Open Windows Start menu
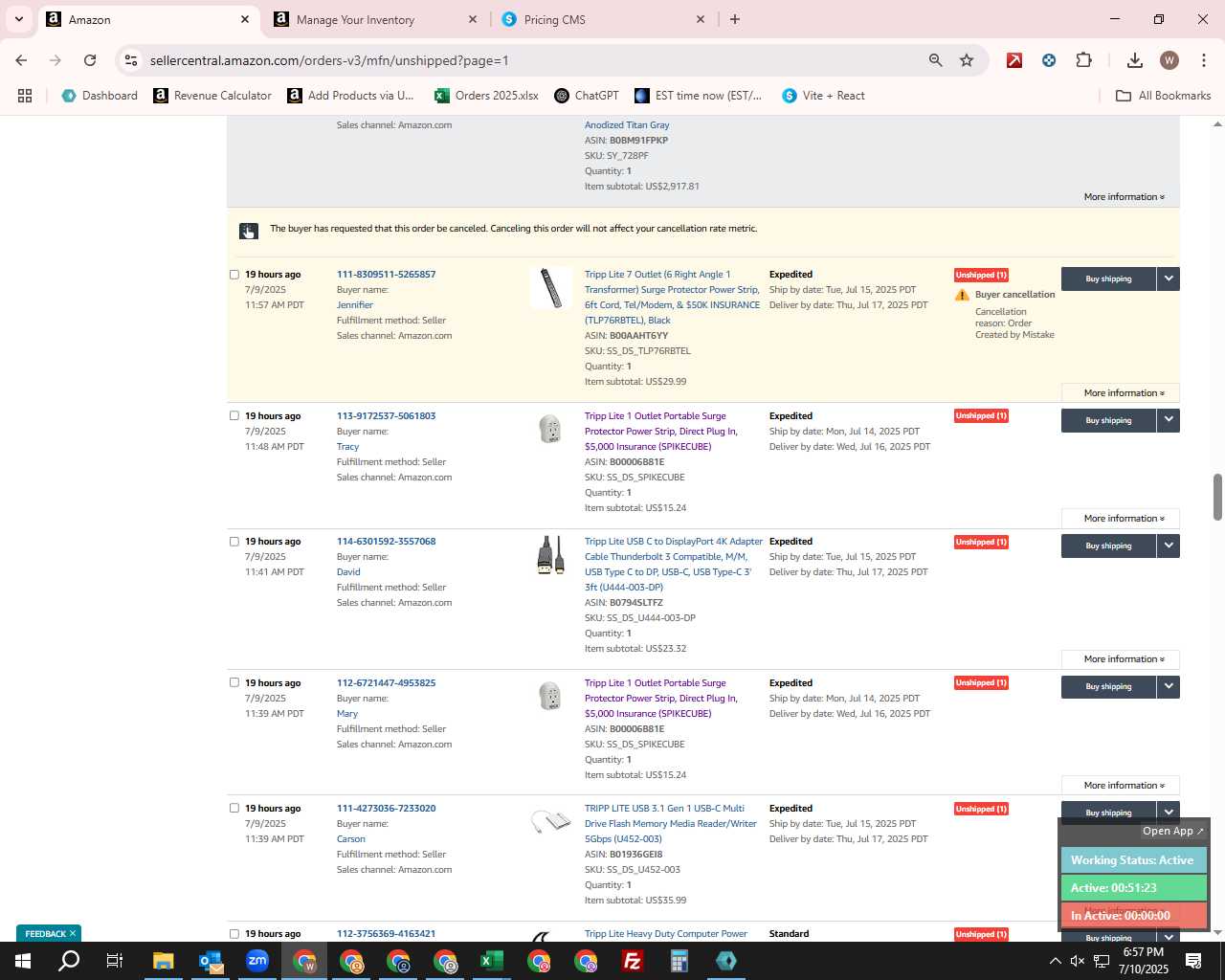The height and width of the screenshot is (980, 1225). pyautogui.click(x=23, y=961)
